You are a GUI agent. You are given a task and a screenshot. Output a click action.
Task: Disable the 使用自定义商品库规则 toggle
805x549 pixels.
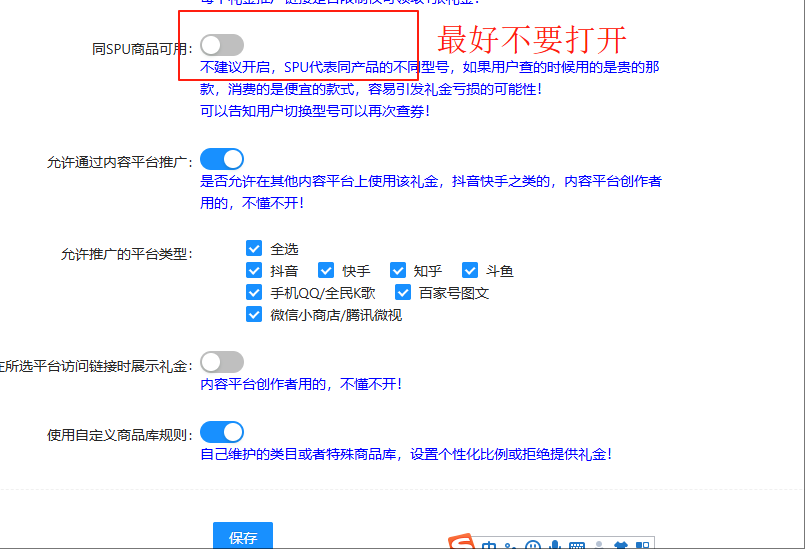[221, 432]
